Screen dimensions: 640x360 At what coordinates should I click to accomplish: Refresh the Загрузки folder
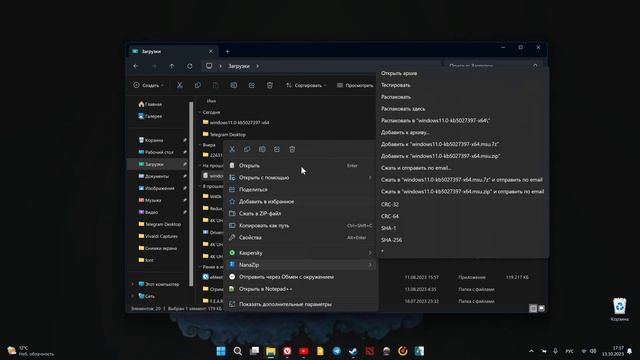[190, 66]
